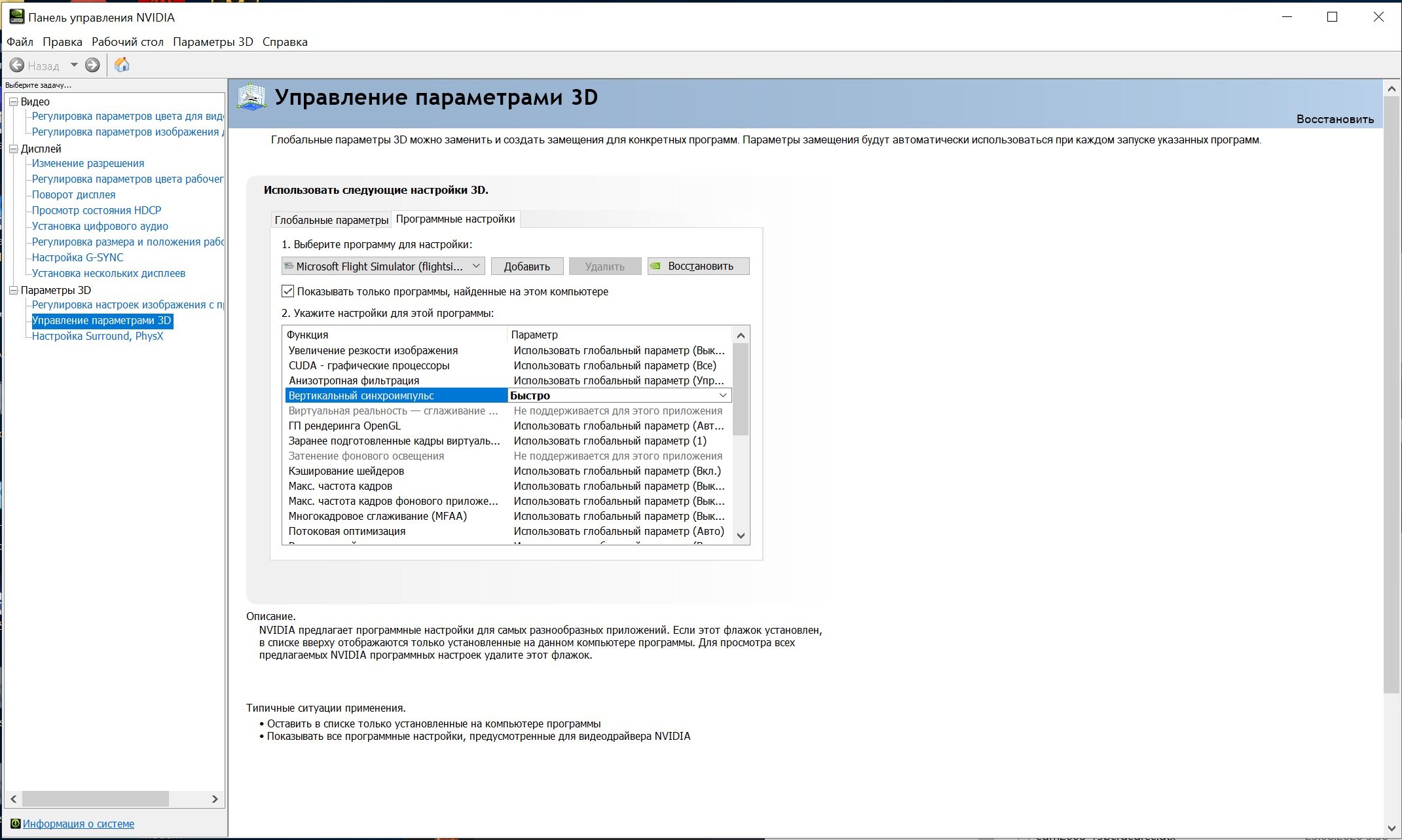1402x840 pixels.
Task: Open Настройка G-SYNC task
Action: click(x=77, y=257)
